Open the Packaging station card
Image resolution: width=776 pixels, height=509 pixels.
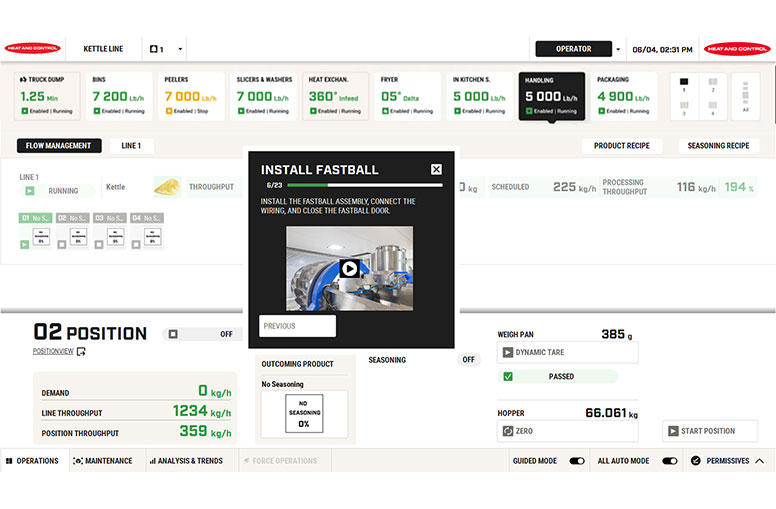624,96
